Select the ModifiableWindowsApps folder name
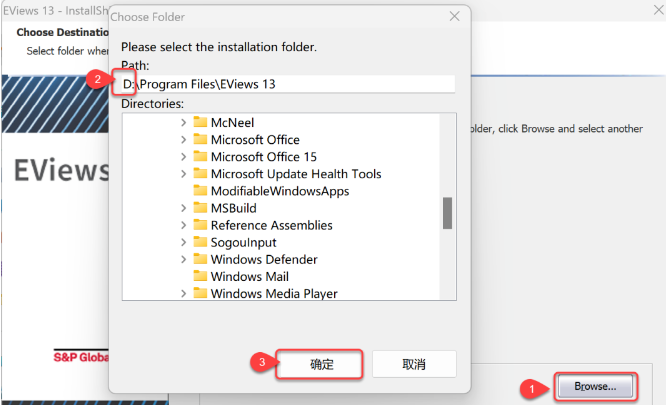 coord(280,191)
